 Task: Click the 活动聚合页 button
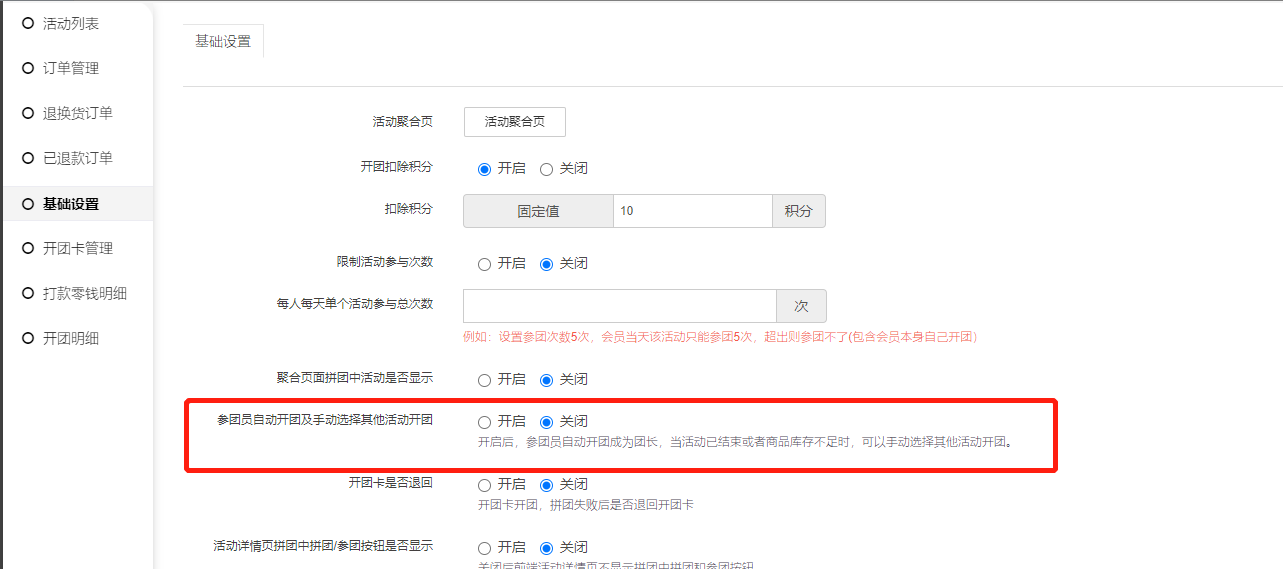coord(514,121)
